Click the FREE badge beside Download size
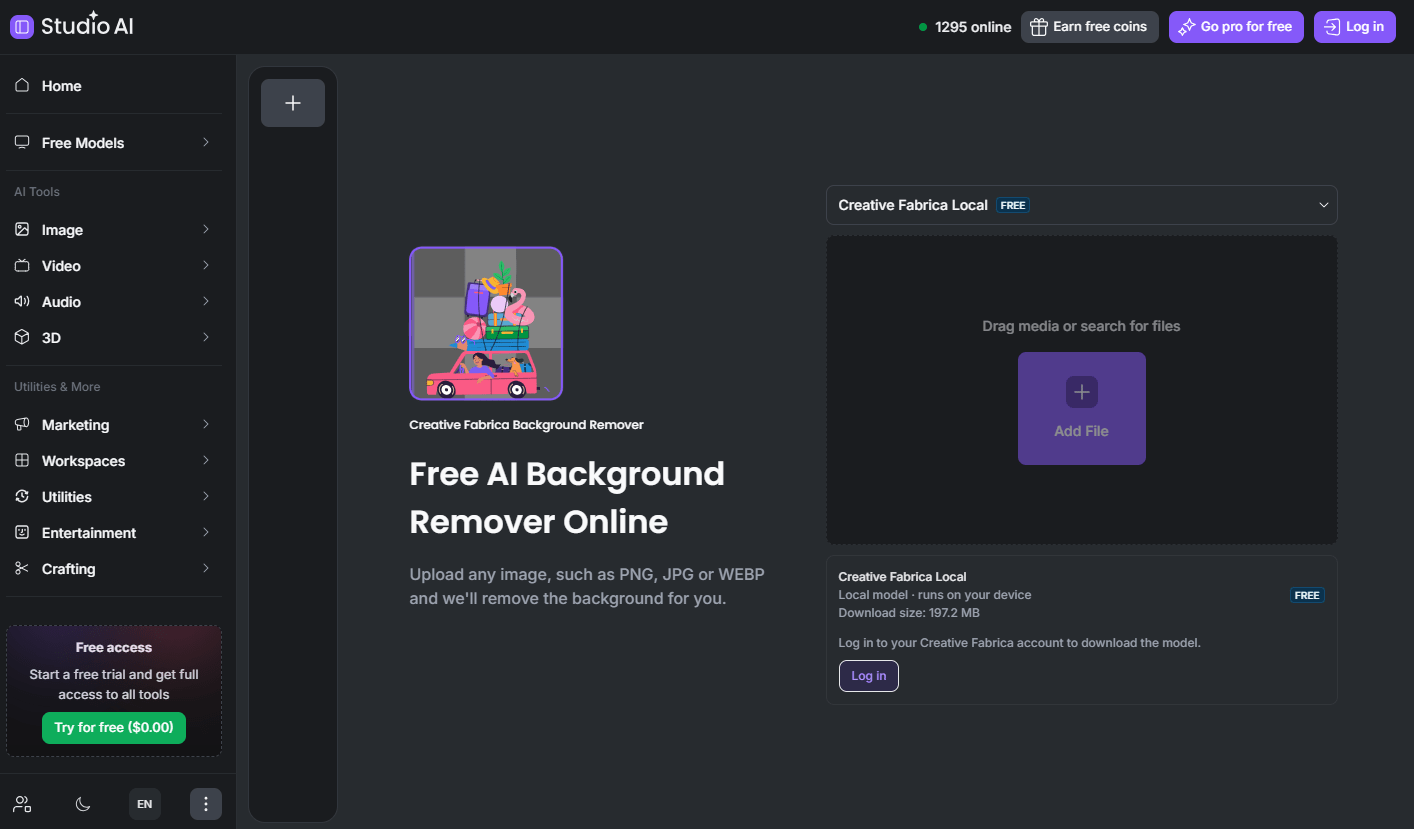The height and width of the screenshot is (829, 1414). click(x=1307, y=595)
